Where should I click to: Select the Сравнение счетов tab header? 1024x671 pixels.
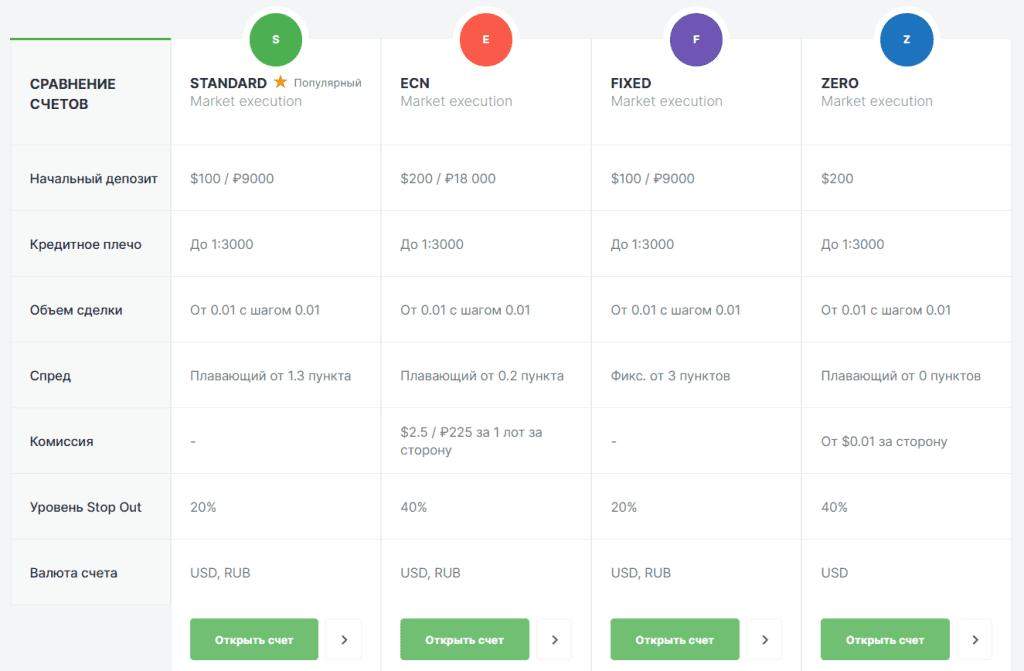click(73, 93)
